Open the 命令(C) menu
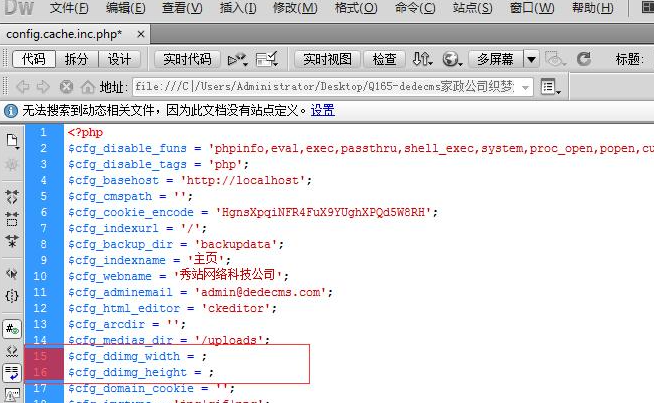Viewport: 654px width, 403px height. point(415,8)
